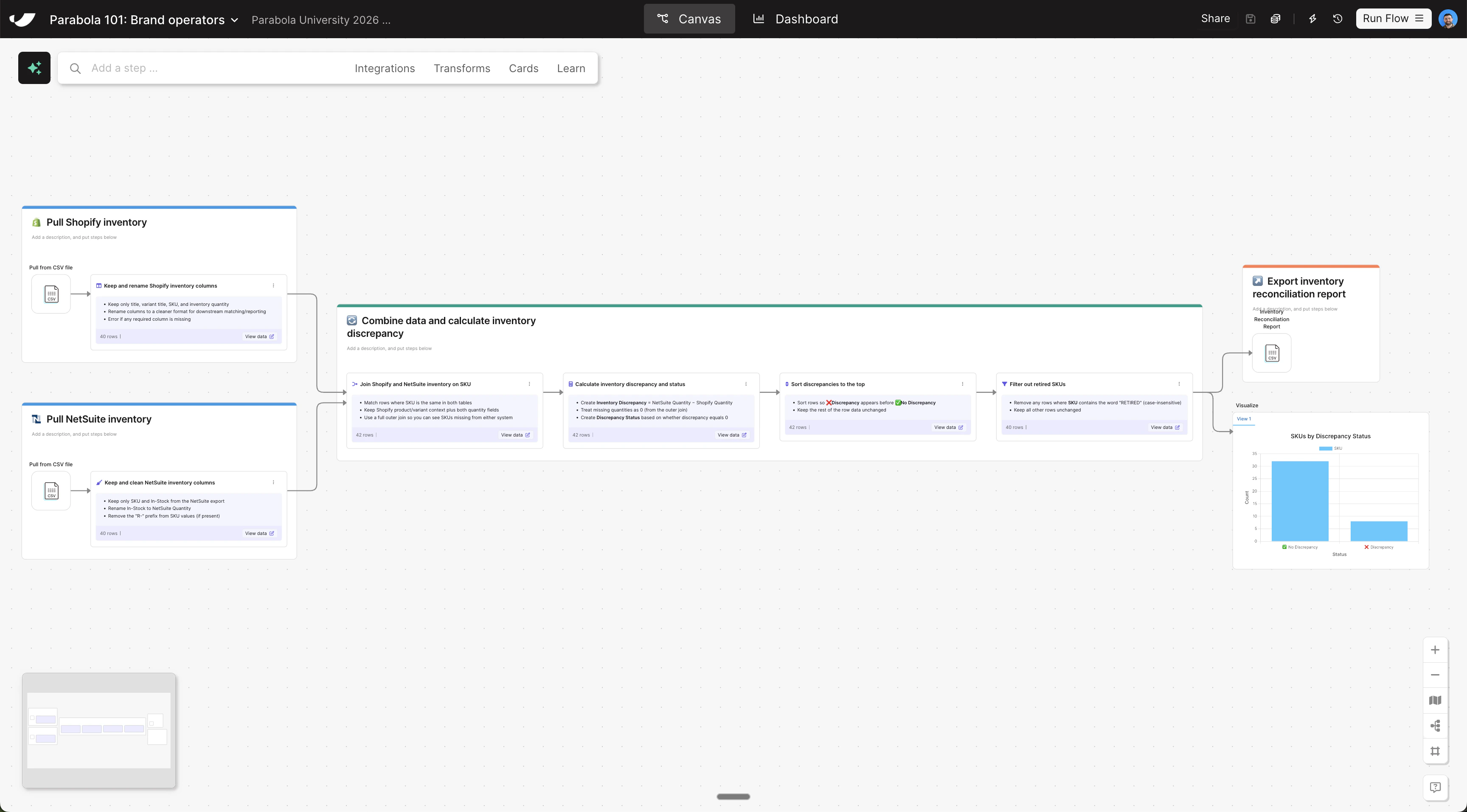Screen dimensions: 1467x812
Task: Select the NetSuite Pull from CSV file step
Action: (51, 490)
